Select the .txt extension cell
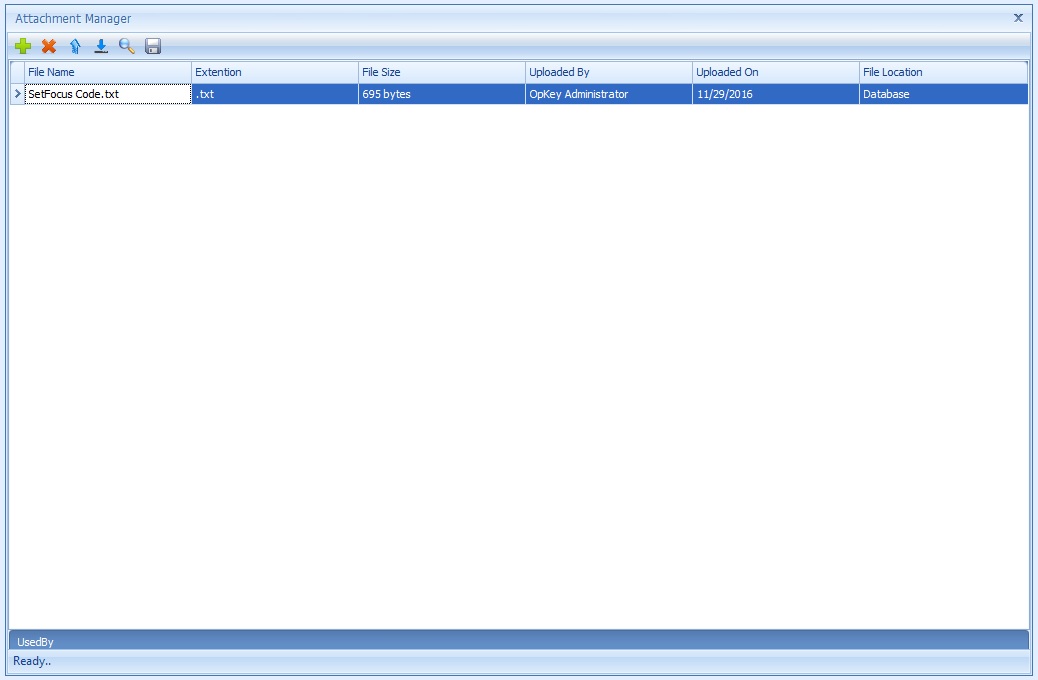Image resolution: width=1038 pixels, height=680 pixels. pyautogui.click(x=275, y=94)
